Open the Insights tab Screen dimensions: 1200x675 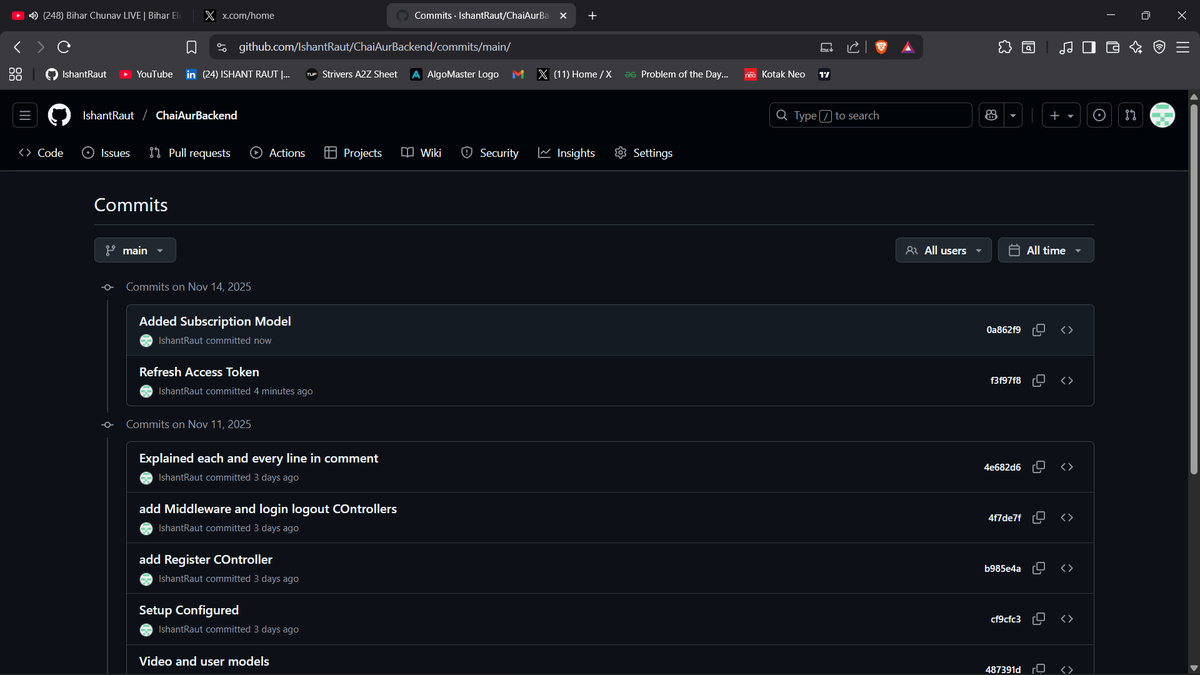(x=566, y=153)
